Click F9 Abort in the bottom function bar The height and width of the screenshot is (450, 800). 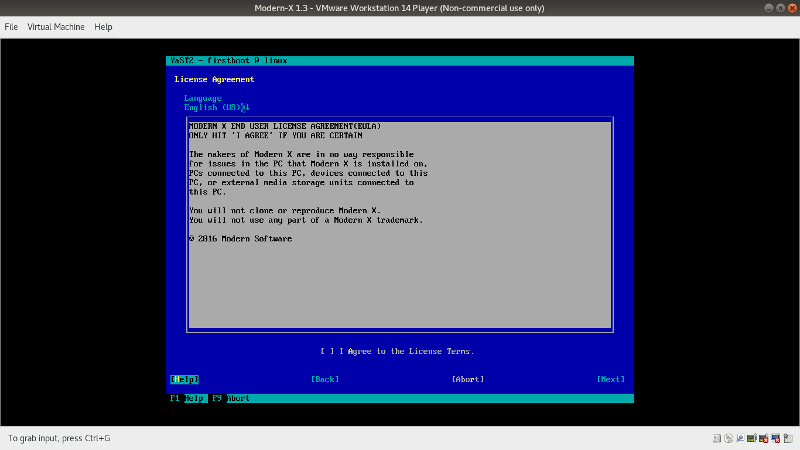tap(231, 398)
